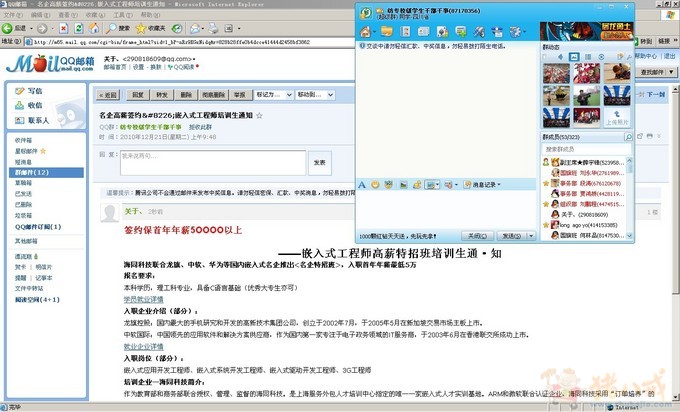Click the IE Refresh page icon
This screenshot has width=680, height=412.
point(78,29)
